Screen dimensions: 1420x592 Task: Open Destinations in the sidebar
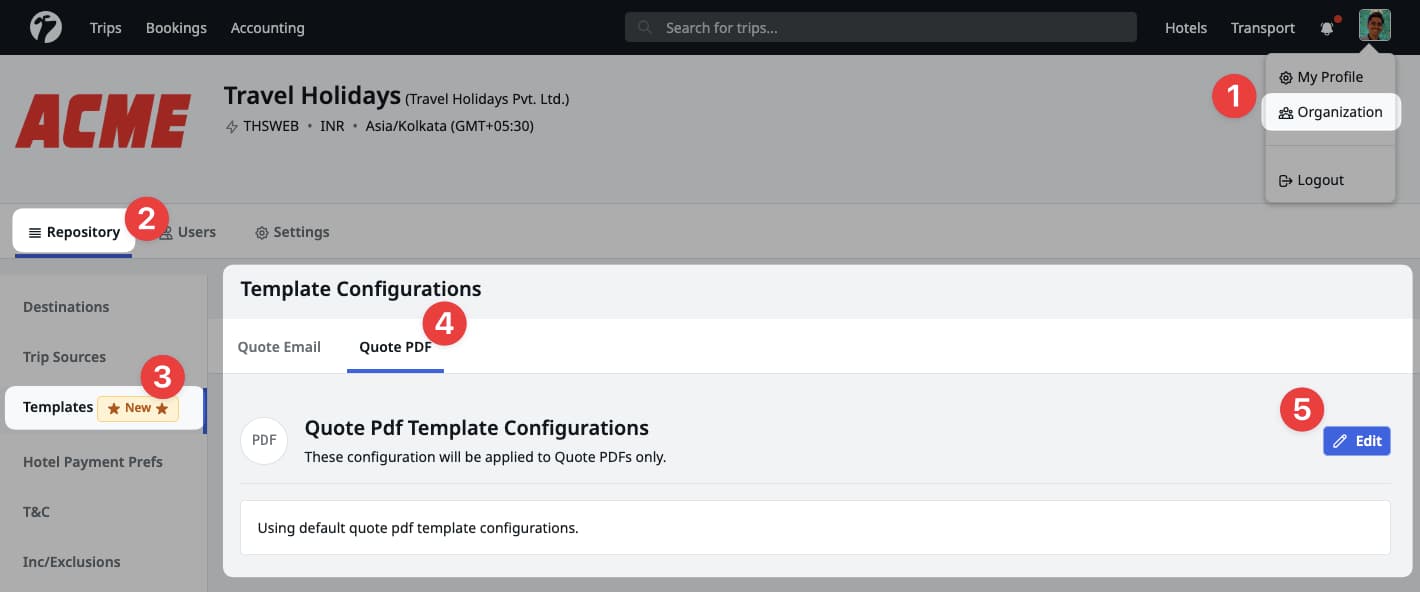point(66,307)
